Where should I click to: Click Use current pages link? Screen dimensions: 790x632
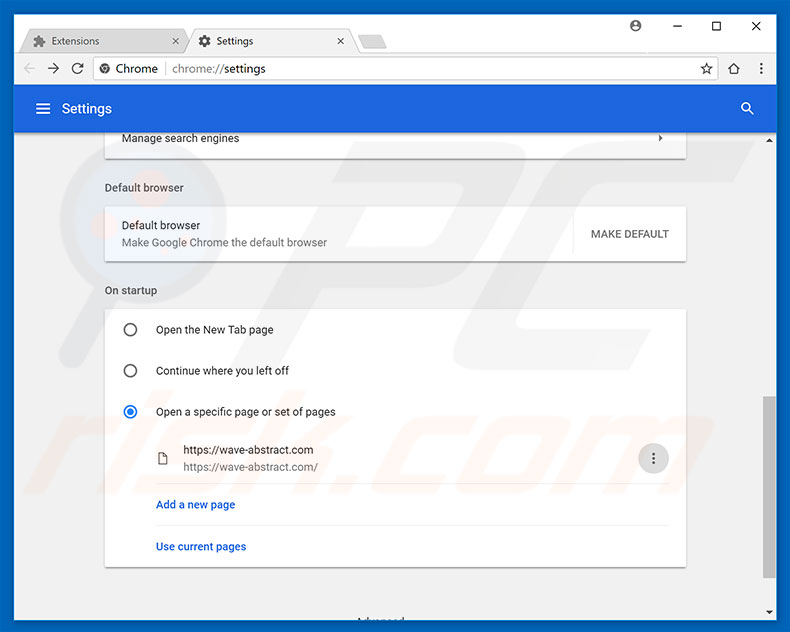pos(201,547)
